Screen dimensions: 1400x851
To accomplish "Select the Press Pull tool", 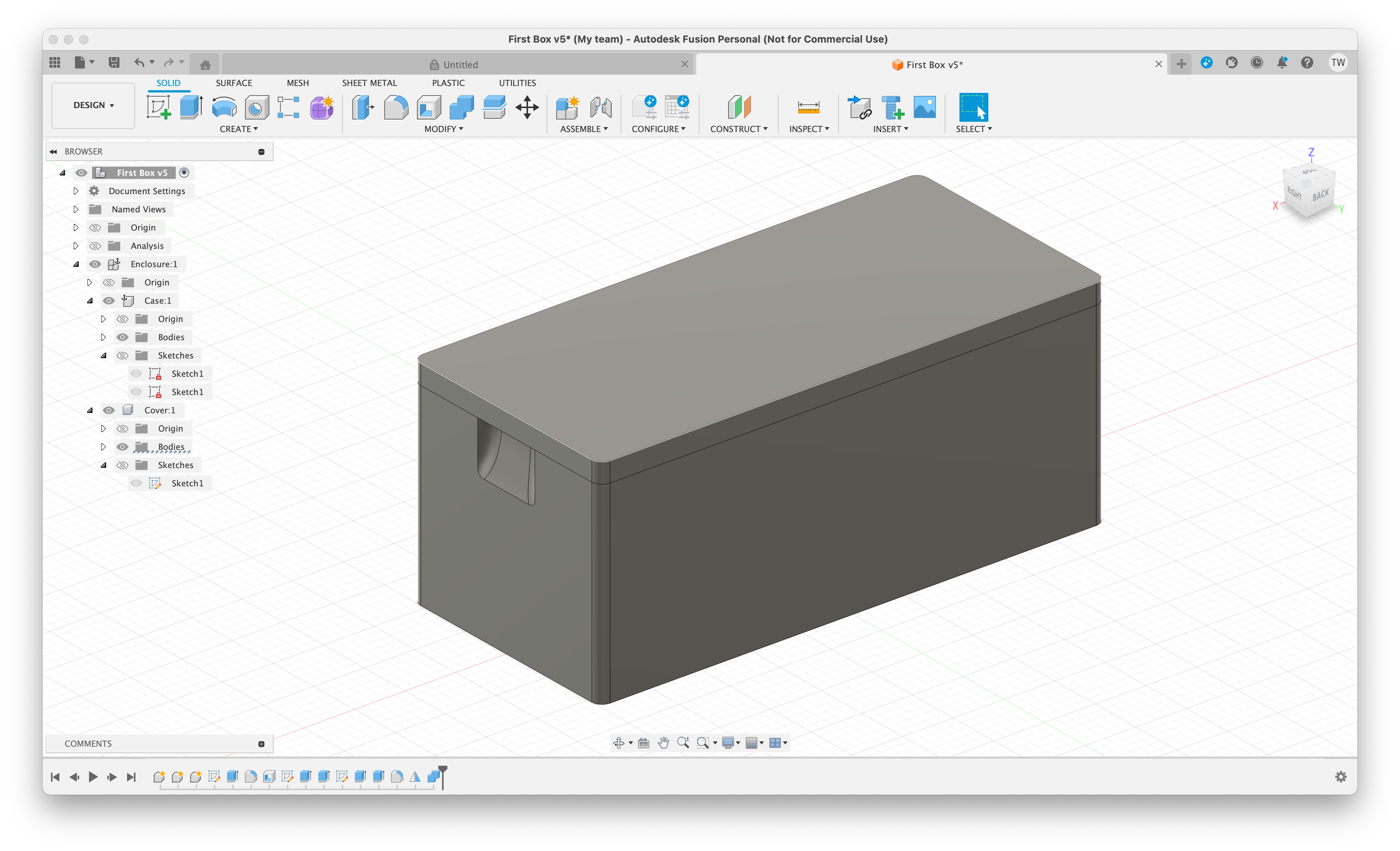I will point(363,107).
